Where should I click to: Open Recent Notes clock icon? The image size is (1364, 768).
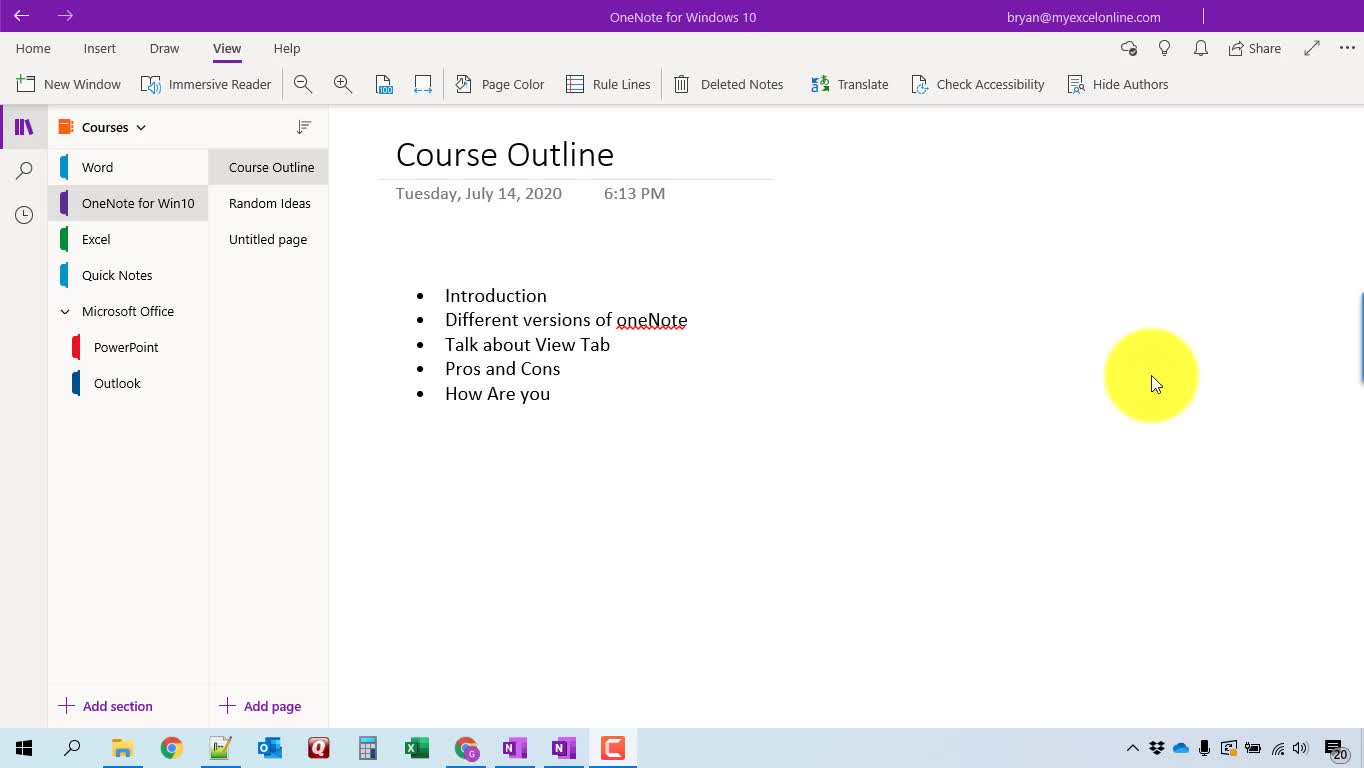pyautogui.click(x=24, y=215)
